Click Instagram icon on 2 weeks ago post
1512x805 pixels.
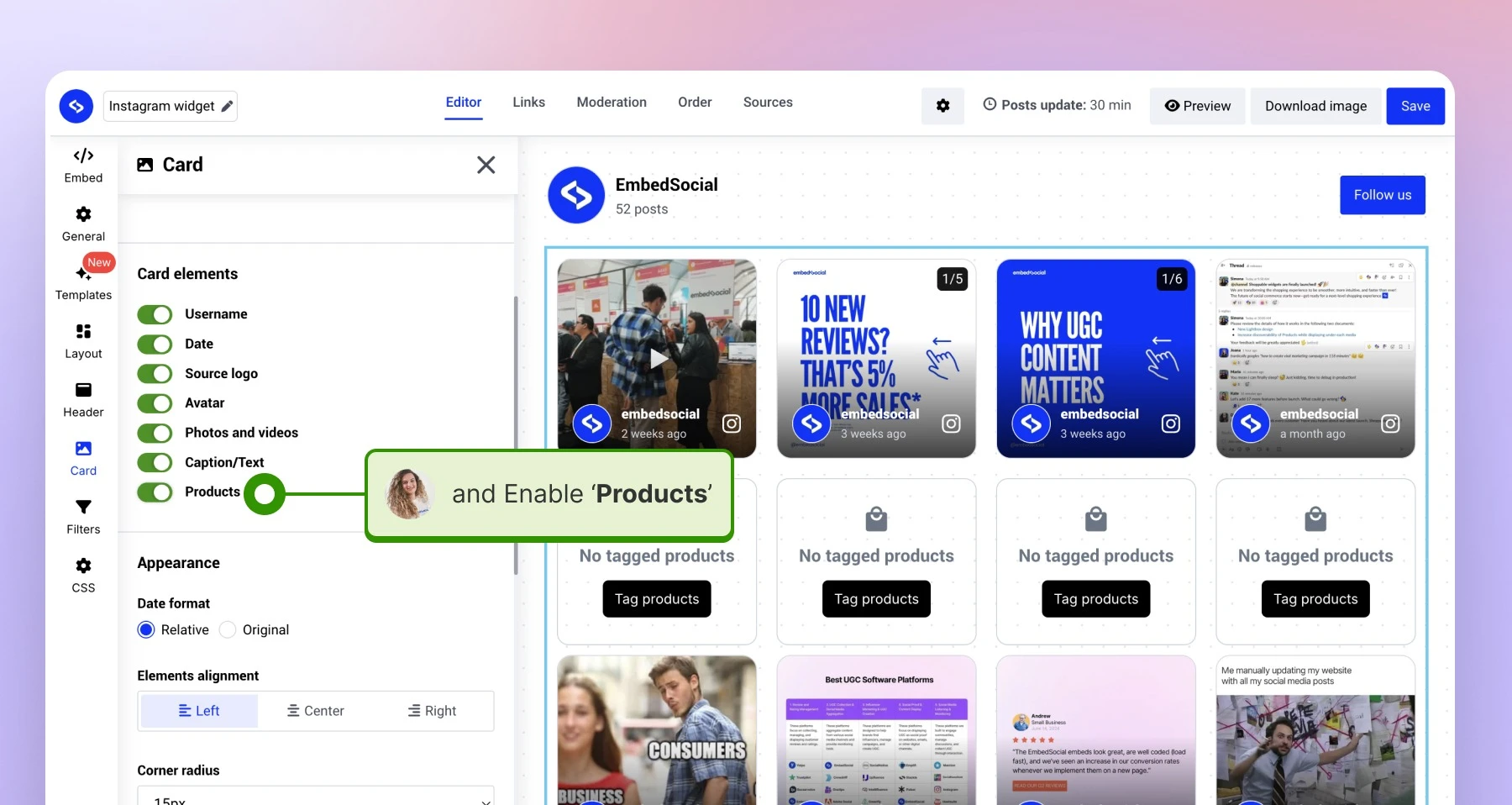pyautogui.click(x=732, y=424)
